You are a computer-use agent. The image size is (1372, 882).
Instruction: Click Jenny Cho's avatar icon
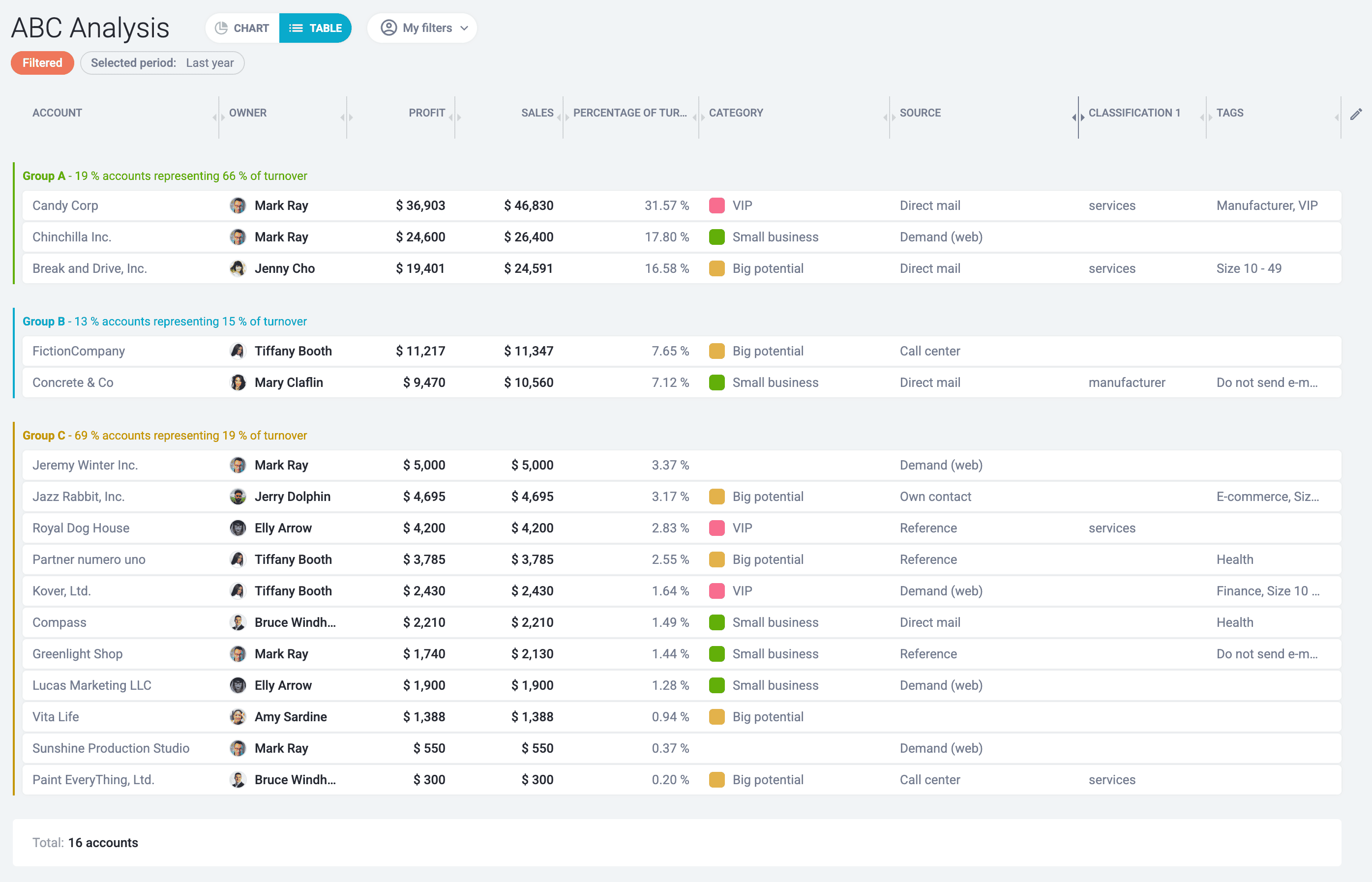[x=238, y=268]
